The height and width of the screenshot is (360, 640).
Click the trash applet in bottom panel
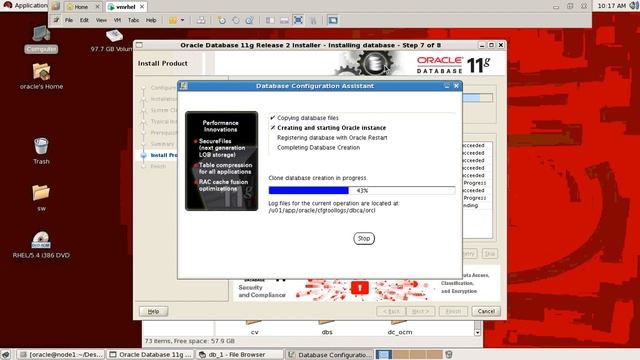[x=449, y=354]
